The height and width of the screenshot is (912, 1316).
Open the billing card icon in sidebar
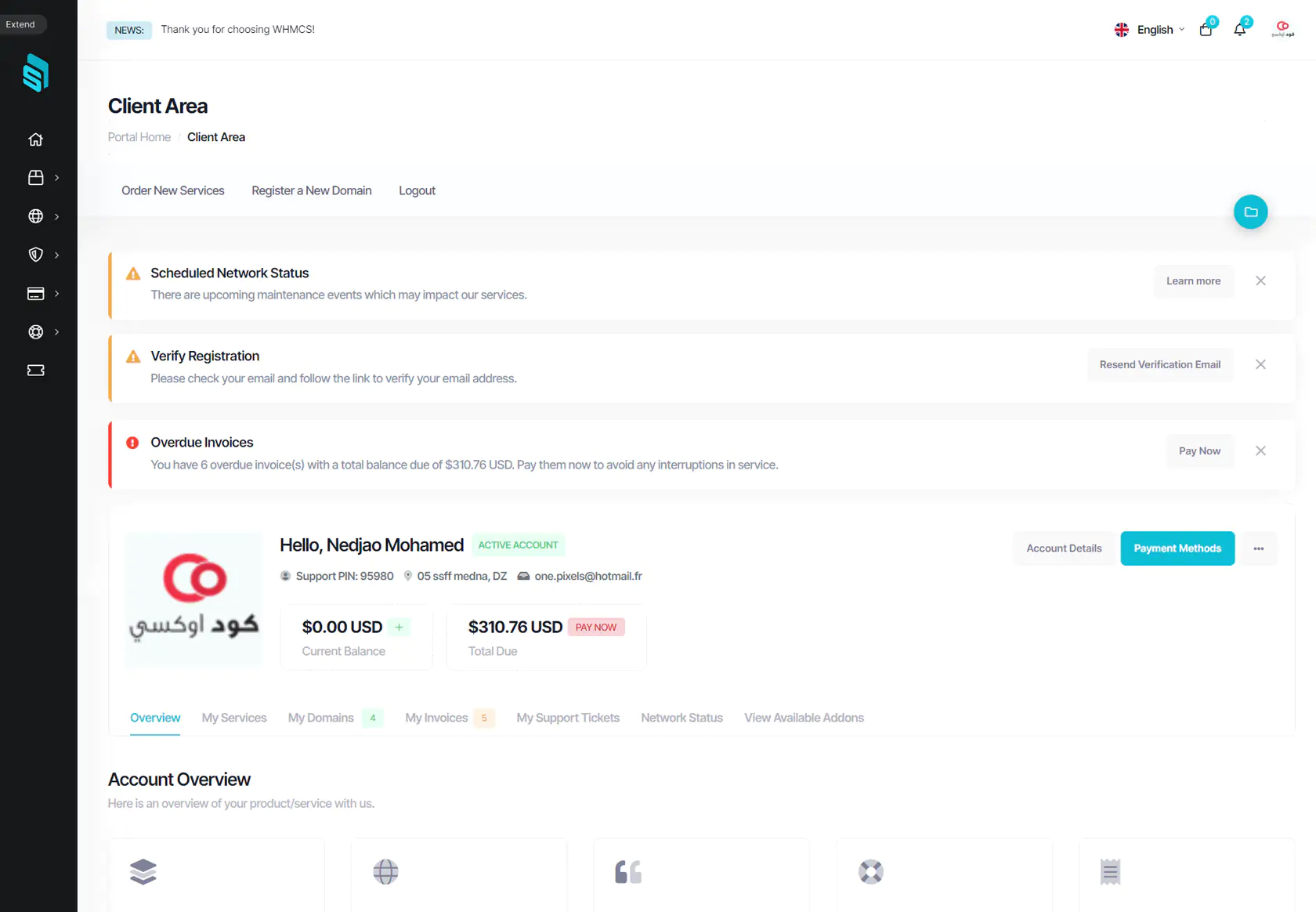point(35,293)
